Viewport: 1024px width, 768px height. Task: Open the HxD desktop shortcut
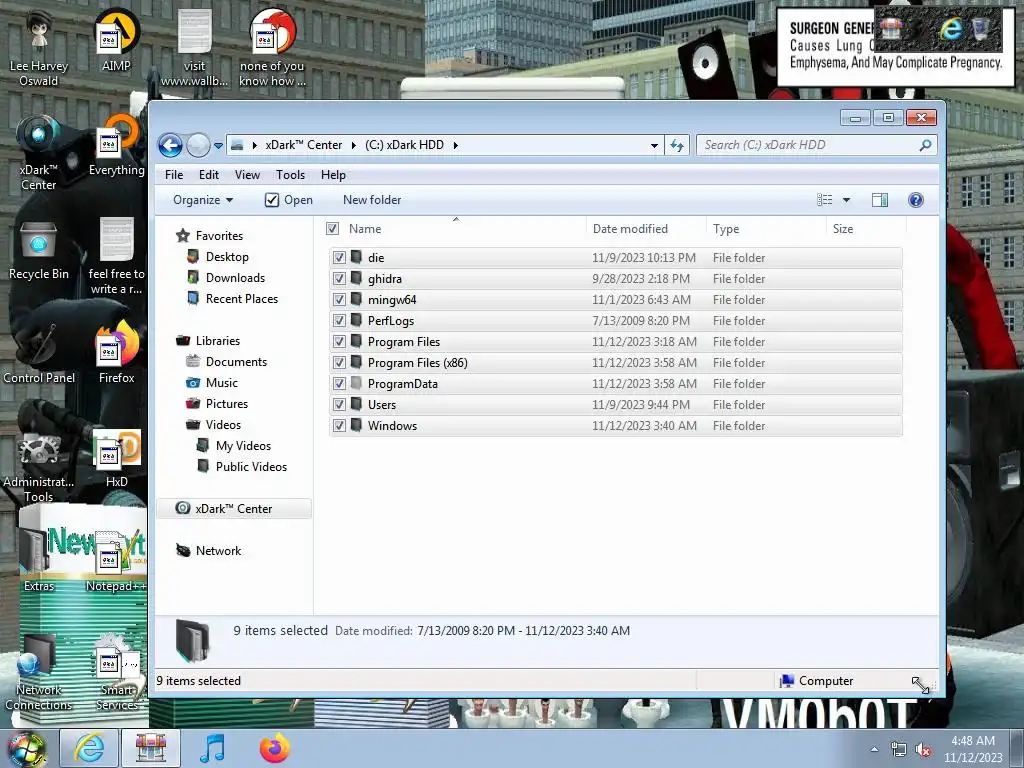click(x=116, y=458)
